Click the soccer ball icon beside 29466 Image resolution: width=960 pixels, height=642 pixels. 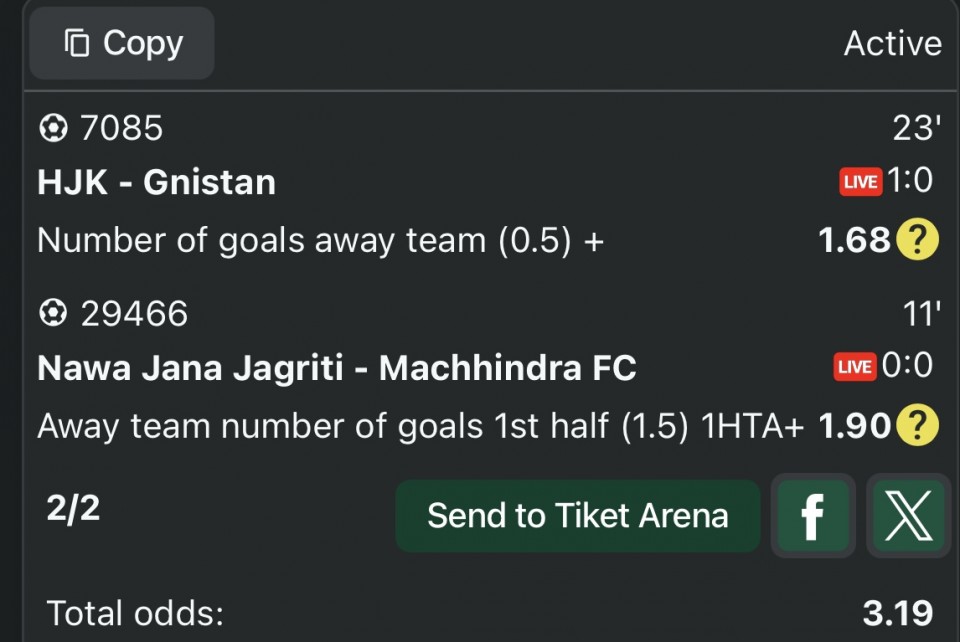(52, 314)
